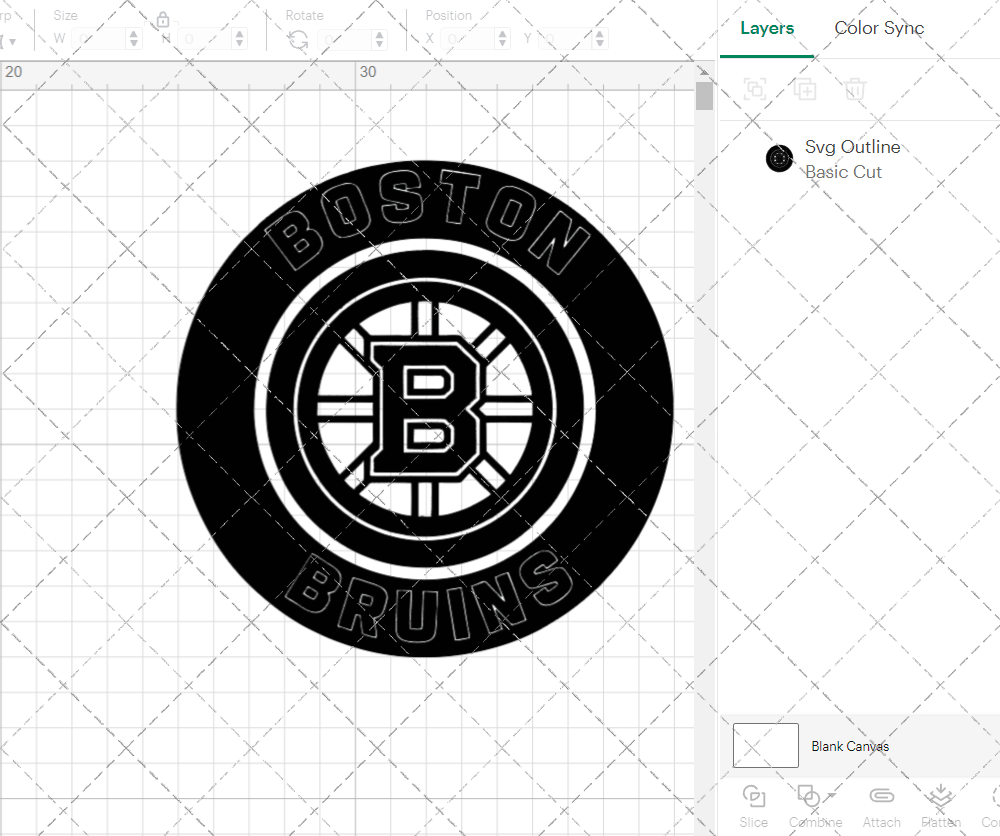Screen dimensions: 1000x836
Task: Click the Position X input field
Action: click(469, 39)
